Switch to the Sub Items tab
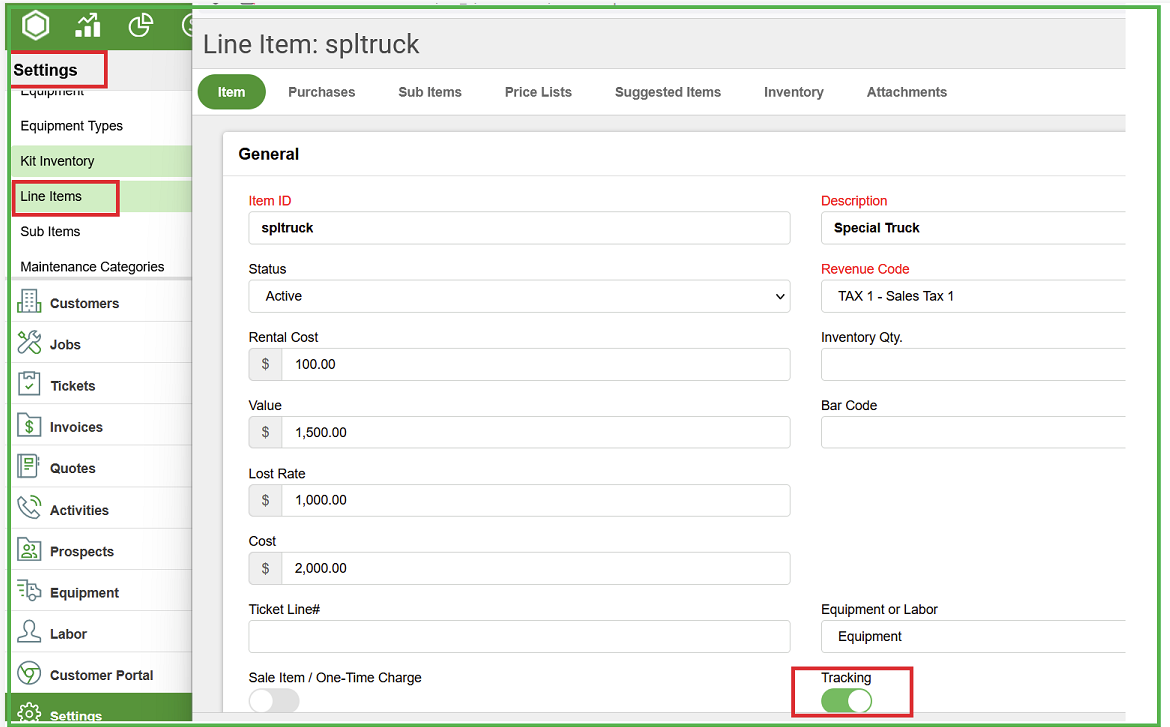This screenshot has width=1170, height=727. [x=430, y=92]
